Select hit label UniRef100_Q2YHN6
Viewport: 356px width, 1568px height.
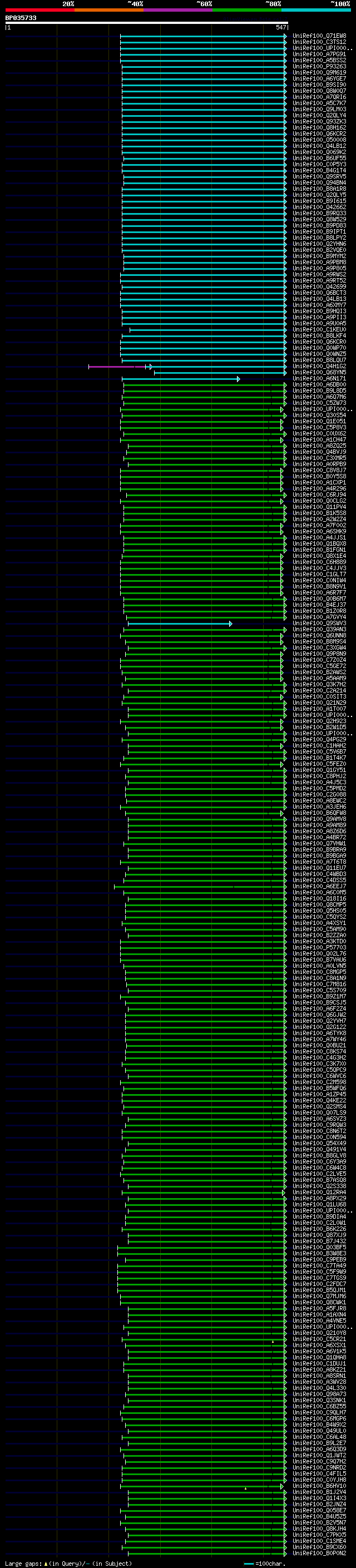[x=319, y=244]
